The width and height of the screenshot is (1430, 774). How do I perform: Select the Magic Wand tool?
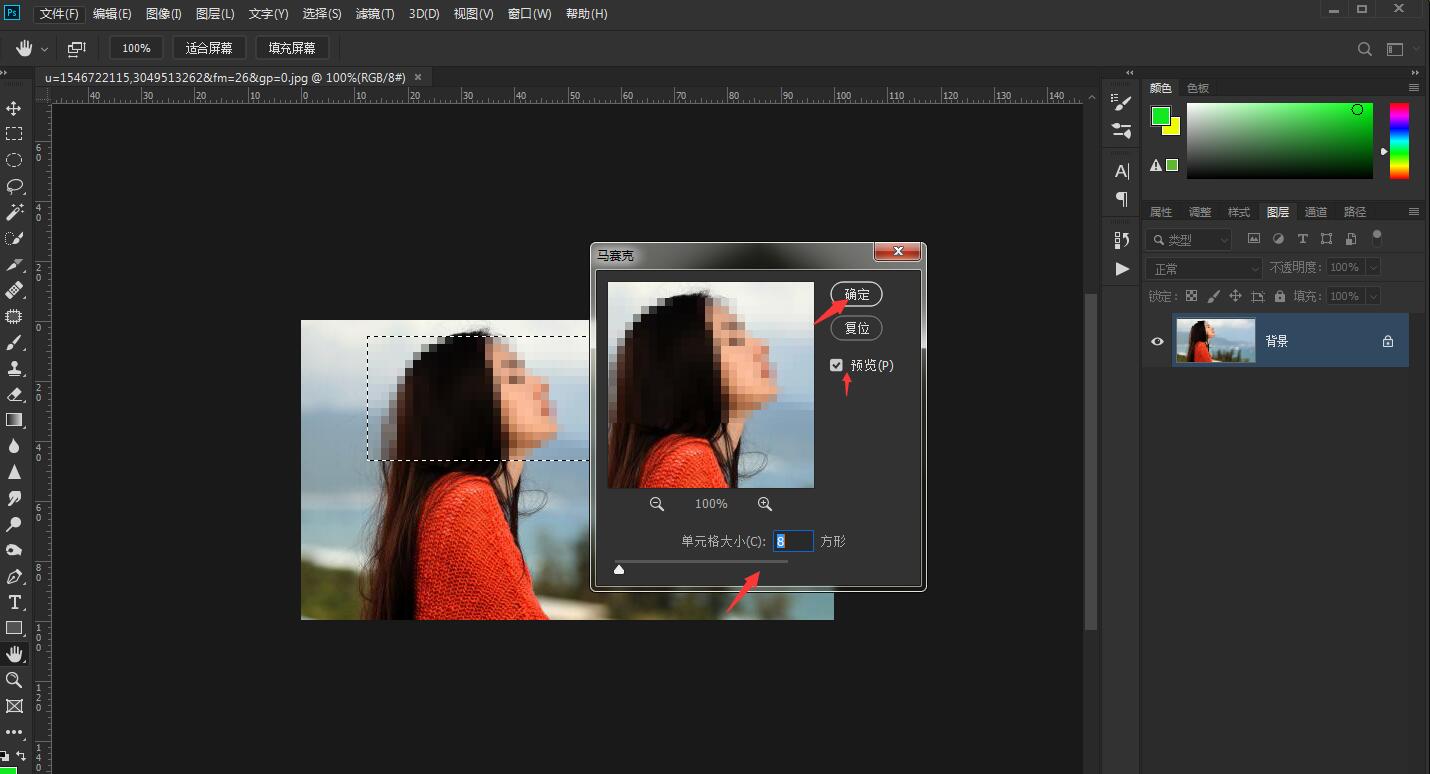[x=14, y=212]
